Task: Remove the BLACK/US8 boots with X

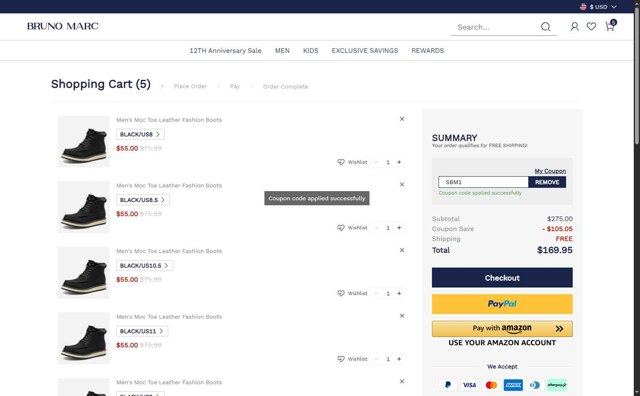Action: [x=402, y=119]
